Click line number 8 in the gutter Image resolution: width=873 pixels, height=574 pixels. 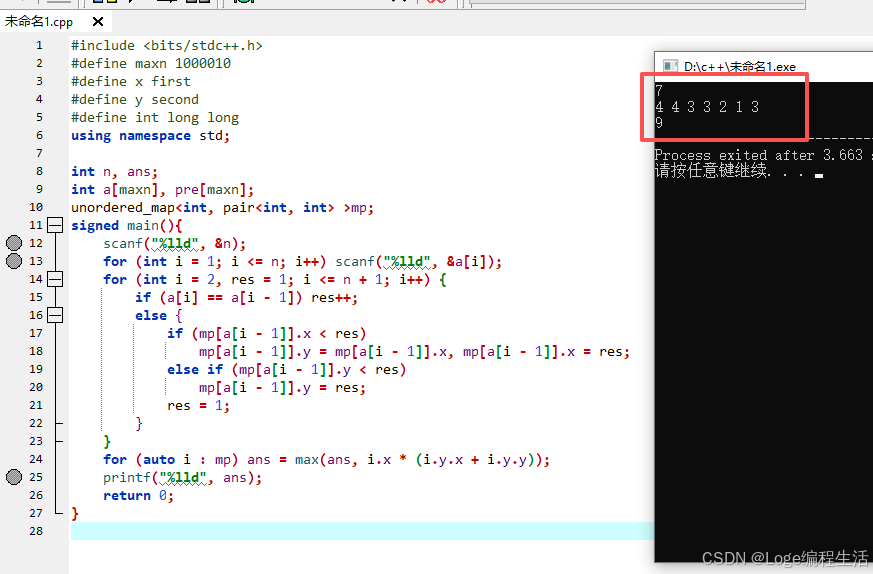[39, 171]
